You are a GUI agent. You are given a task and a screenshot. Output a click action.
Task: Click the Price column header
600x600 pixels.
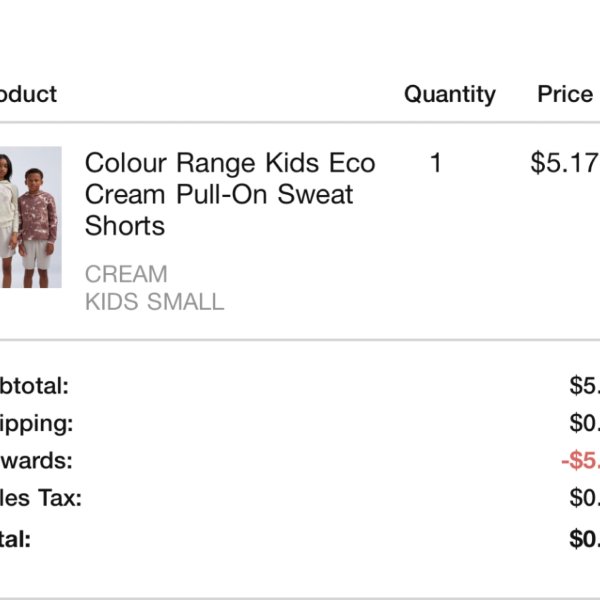(x=565, y=94)
